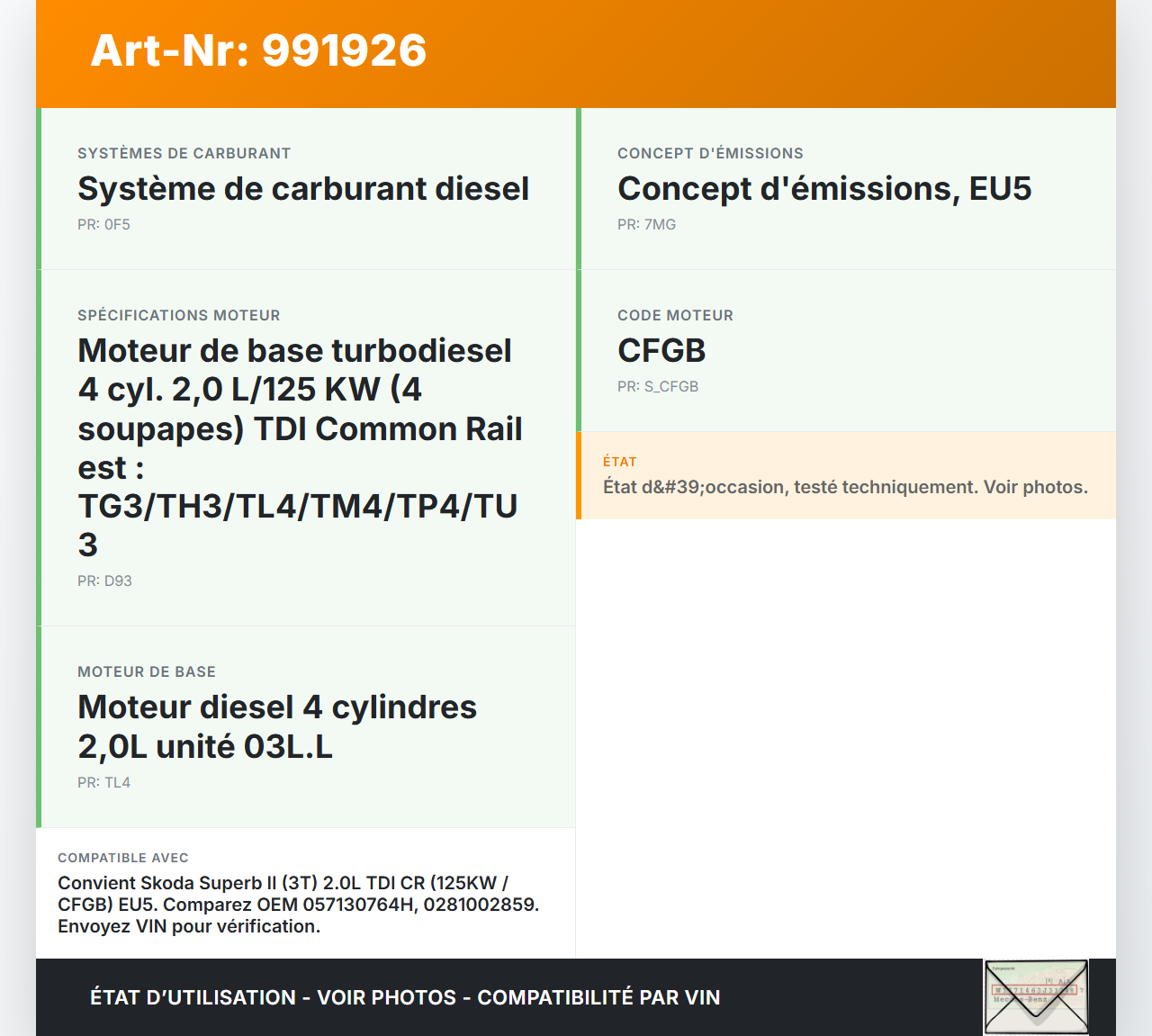Select the "État d'occasion" condition text

click(845, 488)
